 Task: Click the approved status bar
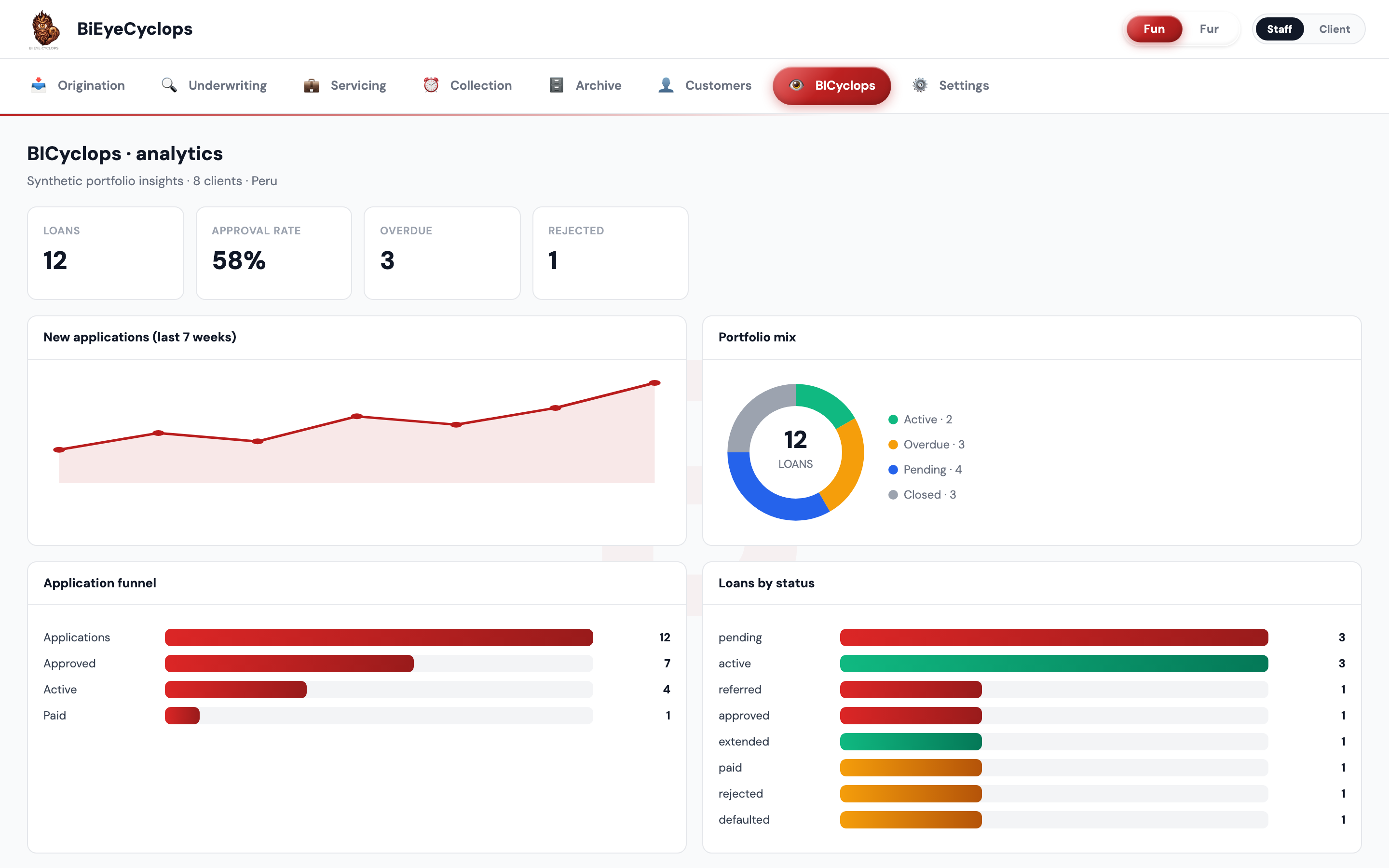pyautogui.click(x=911, y=715)
